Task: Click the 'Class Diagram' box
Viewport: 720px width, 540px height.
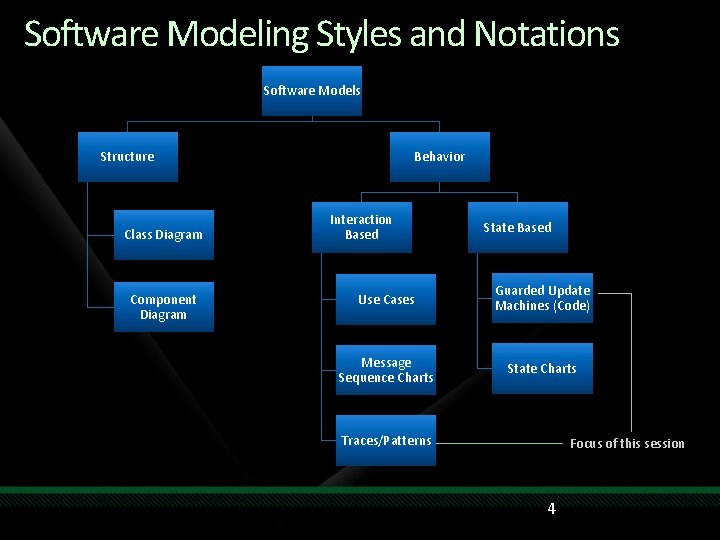Action: click(x=164, y=235)
